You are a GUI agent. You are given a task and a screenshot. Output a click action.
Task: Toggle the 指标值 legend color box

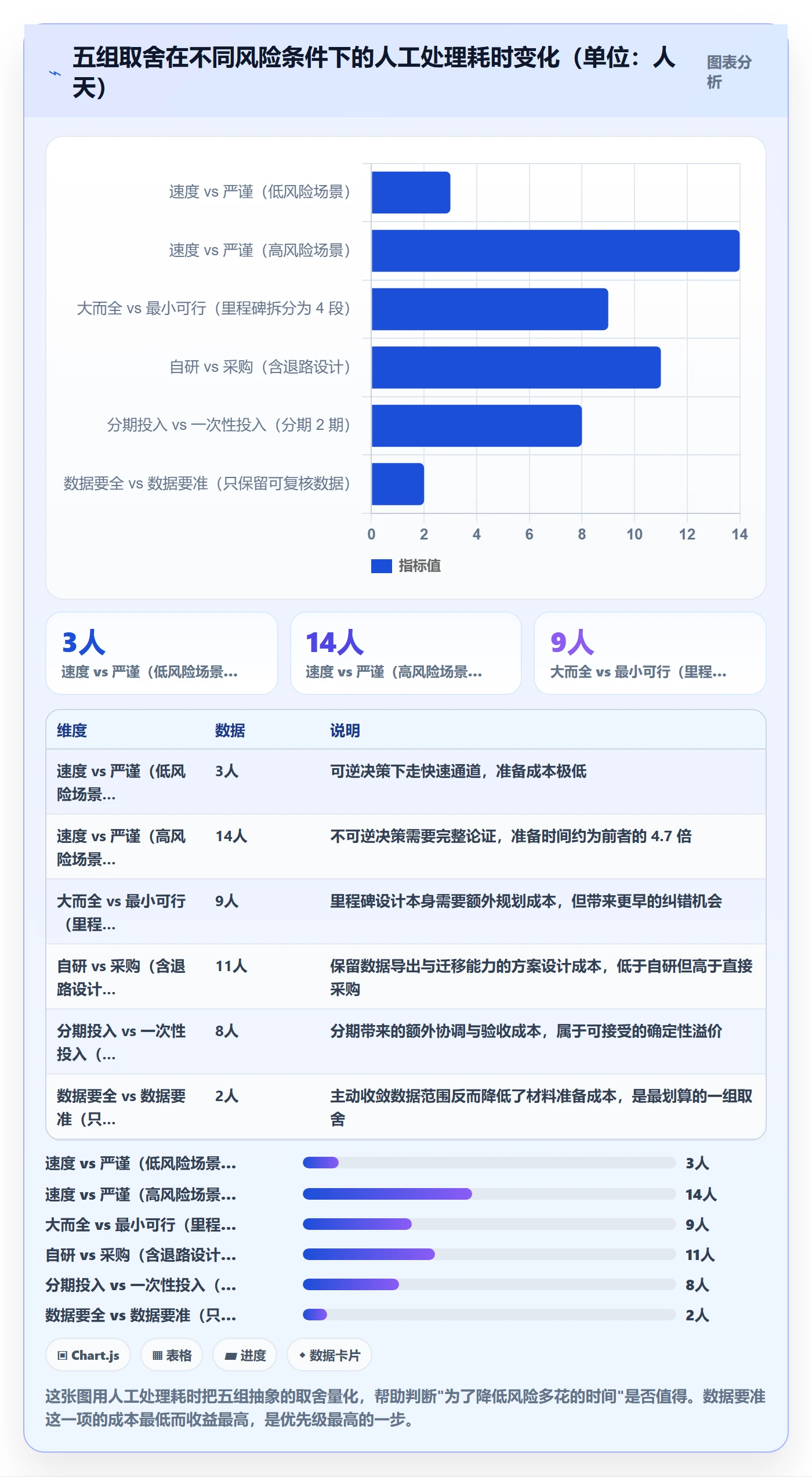tap(382, 566)
